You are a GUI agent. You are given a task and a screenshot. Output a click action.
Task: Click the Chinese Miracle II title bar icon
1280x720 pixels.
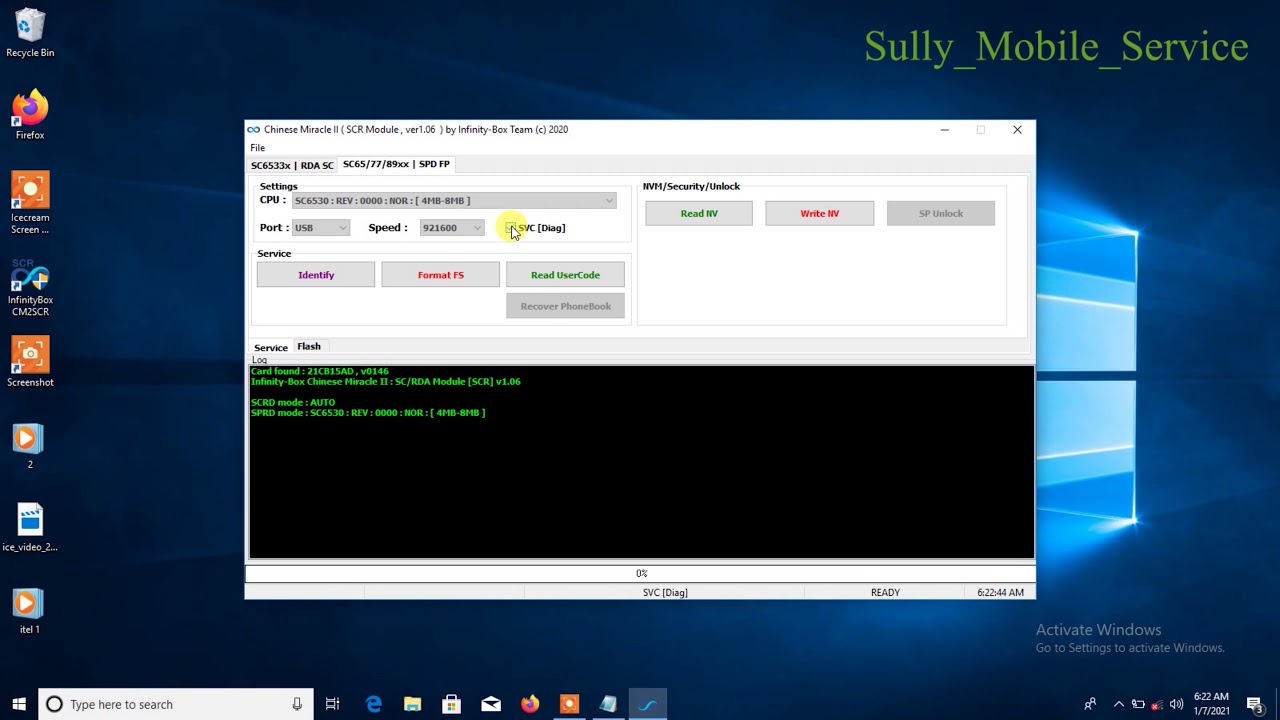coord(254,129)
